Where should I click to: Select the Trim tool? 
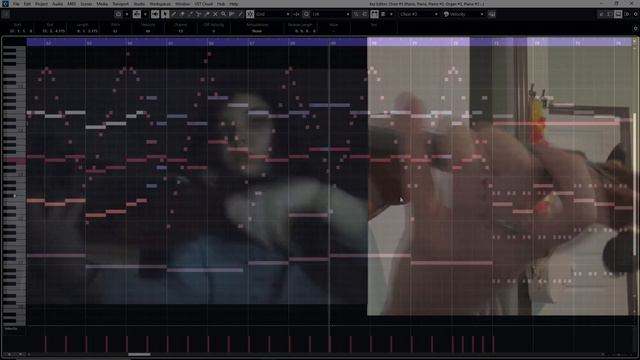pos(190,14)
